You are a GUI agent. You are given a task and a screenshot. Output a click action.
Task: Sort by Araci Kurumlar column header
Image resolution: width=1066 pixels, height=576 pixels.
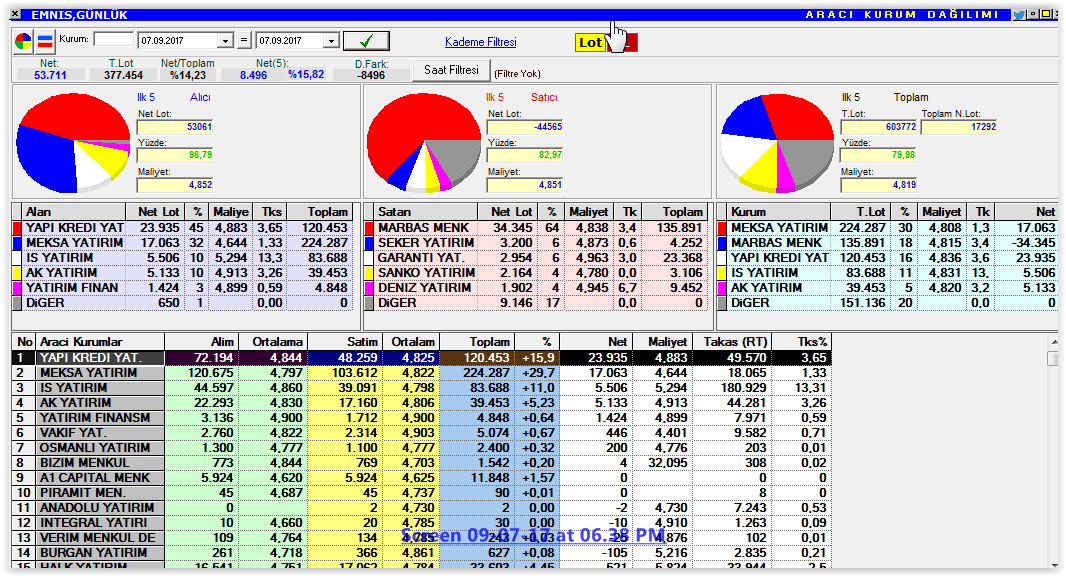(100, 341)
